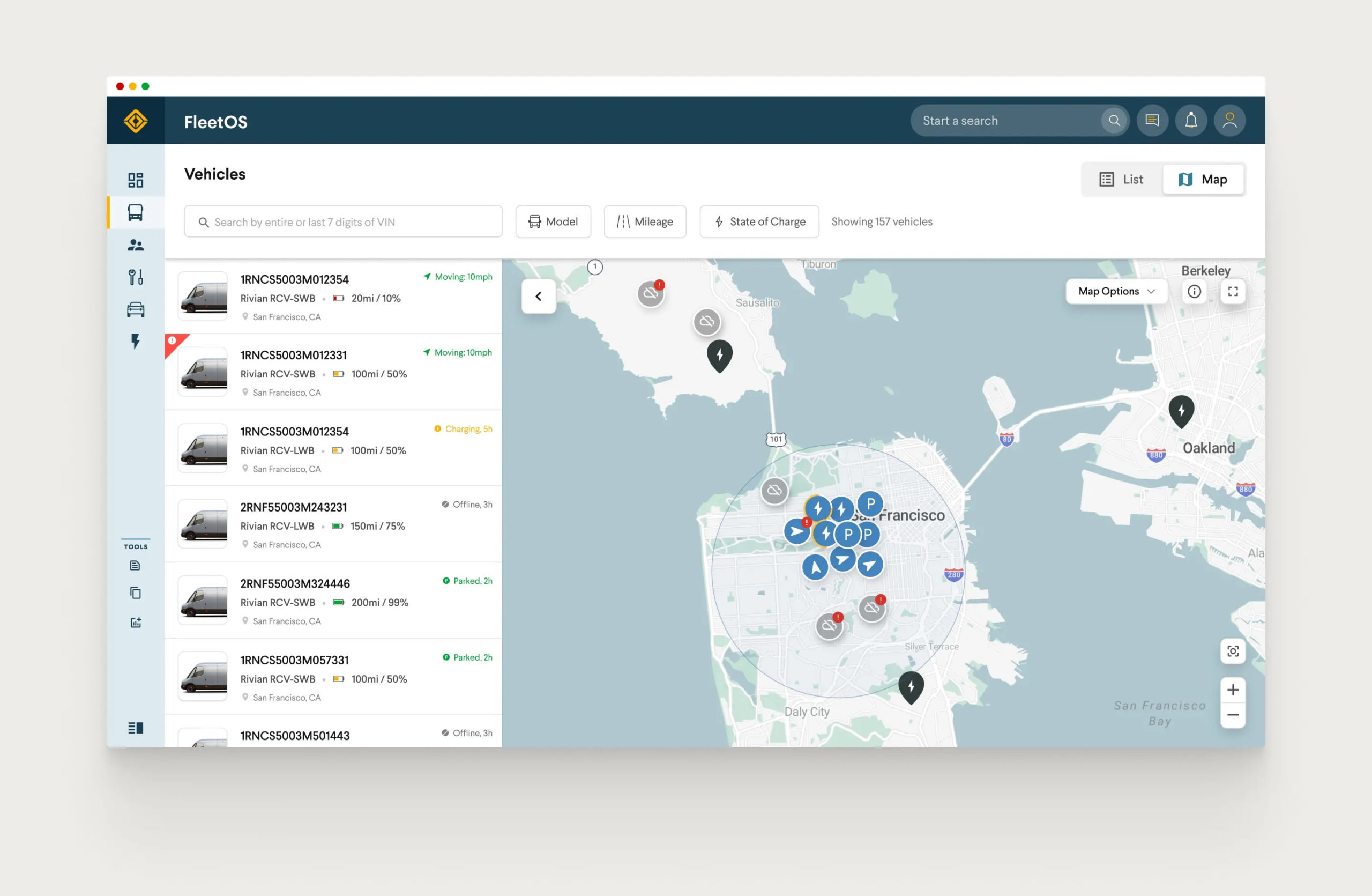Click the VIN search input field
The width and height of the screenshot is (1372, 896).
343,222
